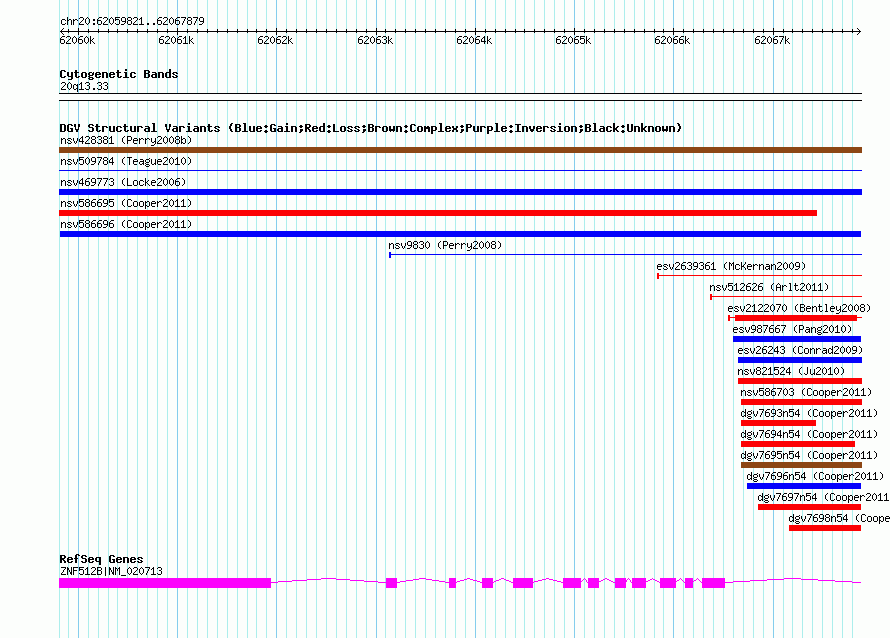890x638 pixels.
Task: Open the ZNF512B|NM_020713 gene label
Action: point(111,571)
